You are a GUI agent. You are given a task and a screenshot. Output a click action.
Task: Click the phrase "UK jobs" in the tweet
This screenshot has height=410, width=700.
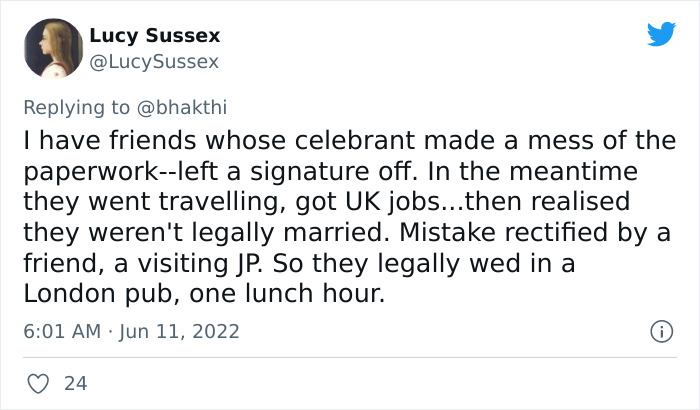coord(352,198)
